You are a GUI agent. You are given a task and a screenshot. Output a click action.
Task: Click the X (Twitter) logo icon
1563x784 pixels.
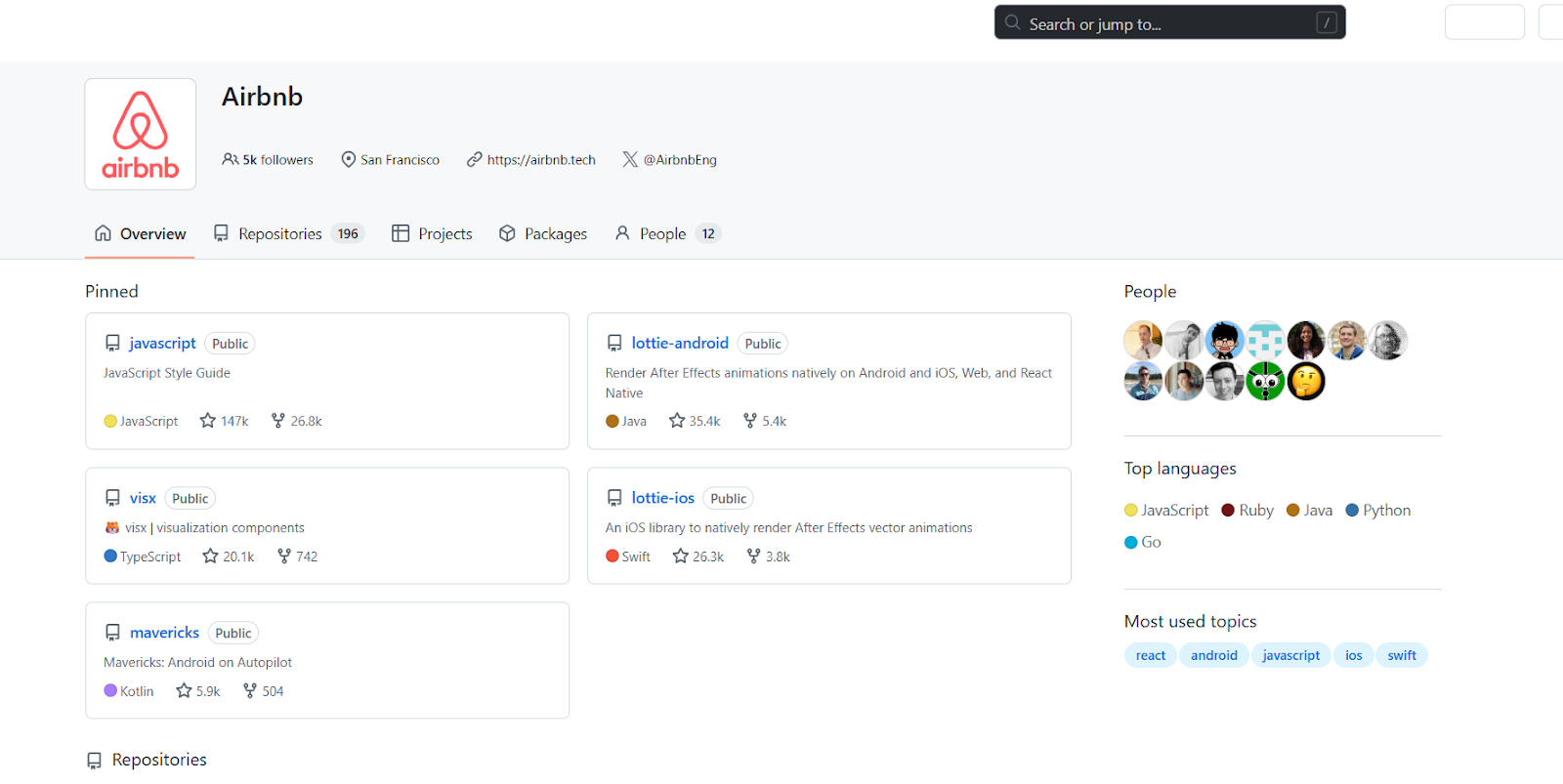point(630,159)
